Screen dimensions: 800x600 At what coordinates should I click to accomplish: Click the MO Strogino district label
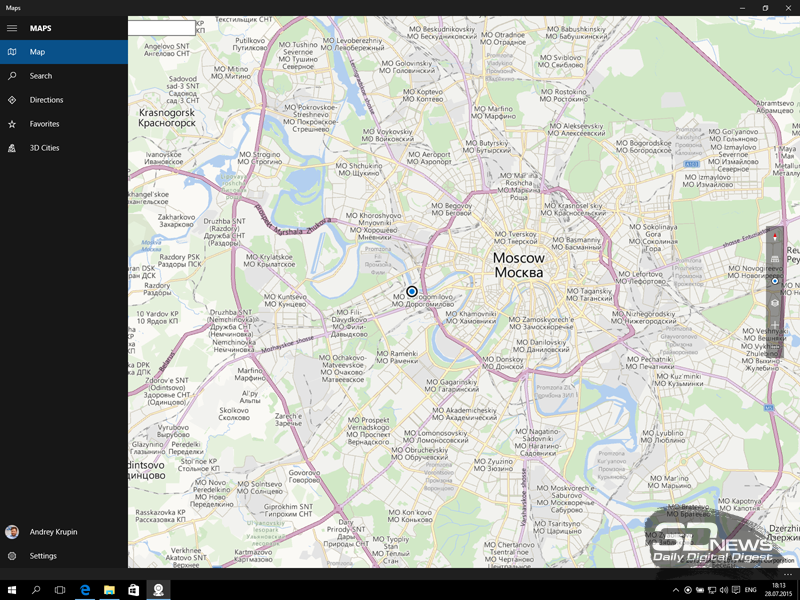pyautogui.click(x=260, y=158)
